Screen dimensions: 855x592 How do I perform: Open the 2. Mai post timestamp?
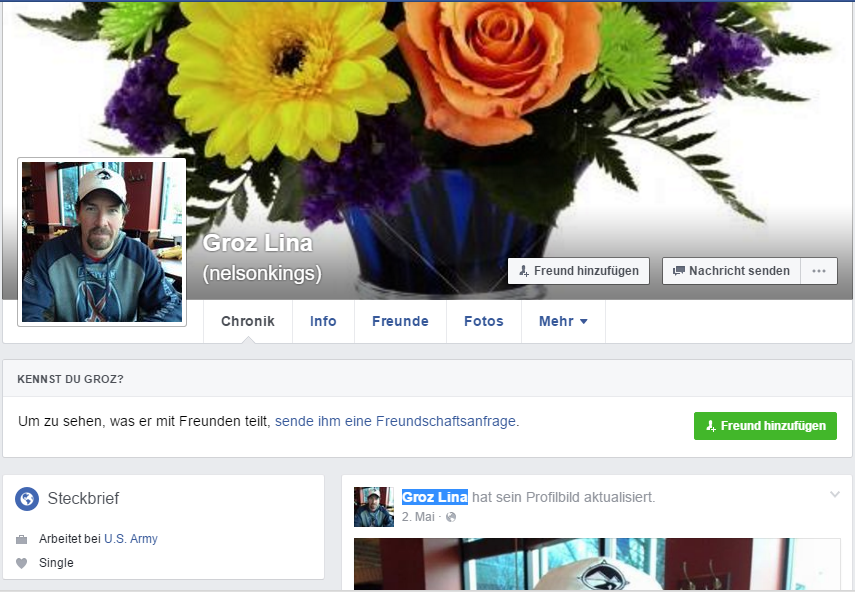click(418, 517)
